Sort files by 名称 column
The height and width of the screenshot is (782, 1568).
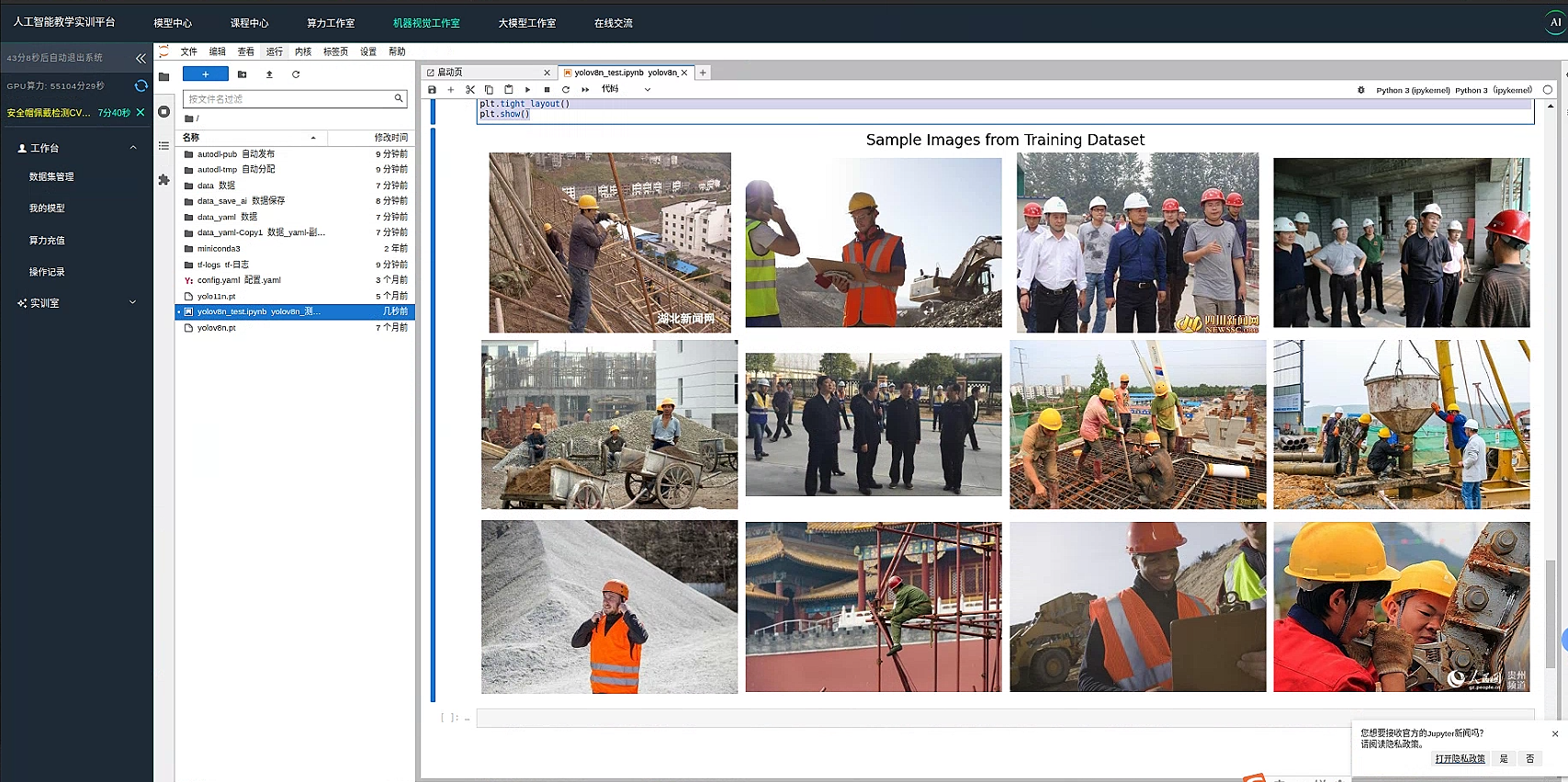(250, 138)
